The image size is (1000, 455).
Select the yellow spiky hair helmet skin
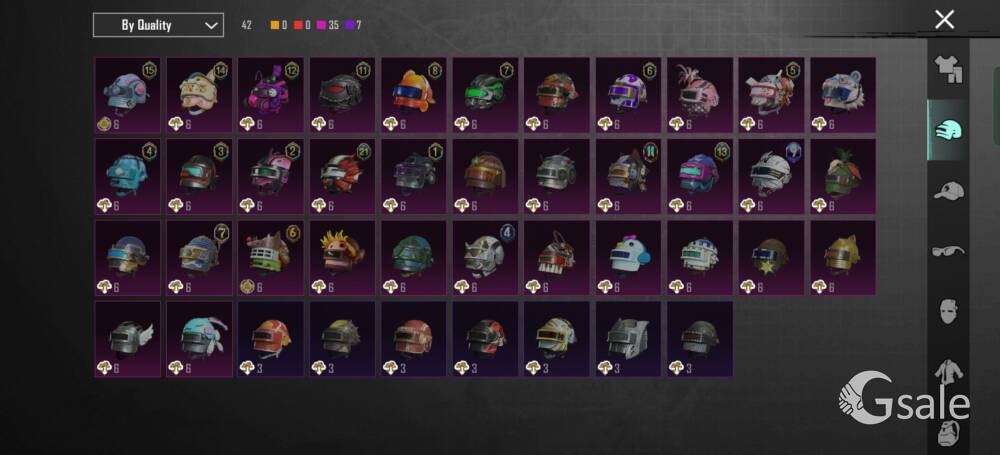pyautogui.click(x=343, y=258)
